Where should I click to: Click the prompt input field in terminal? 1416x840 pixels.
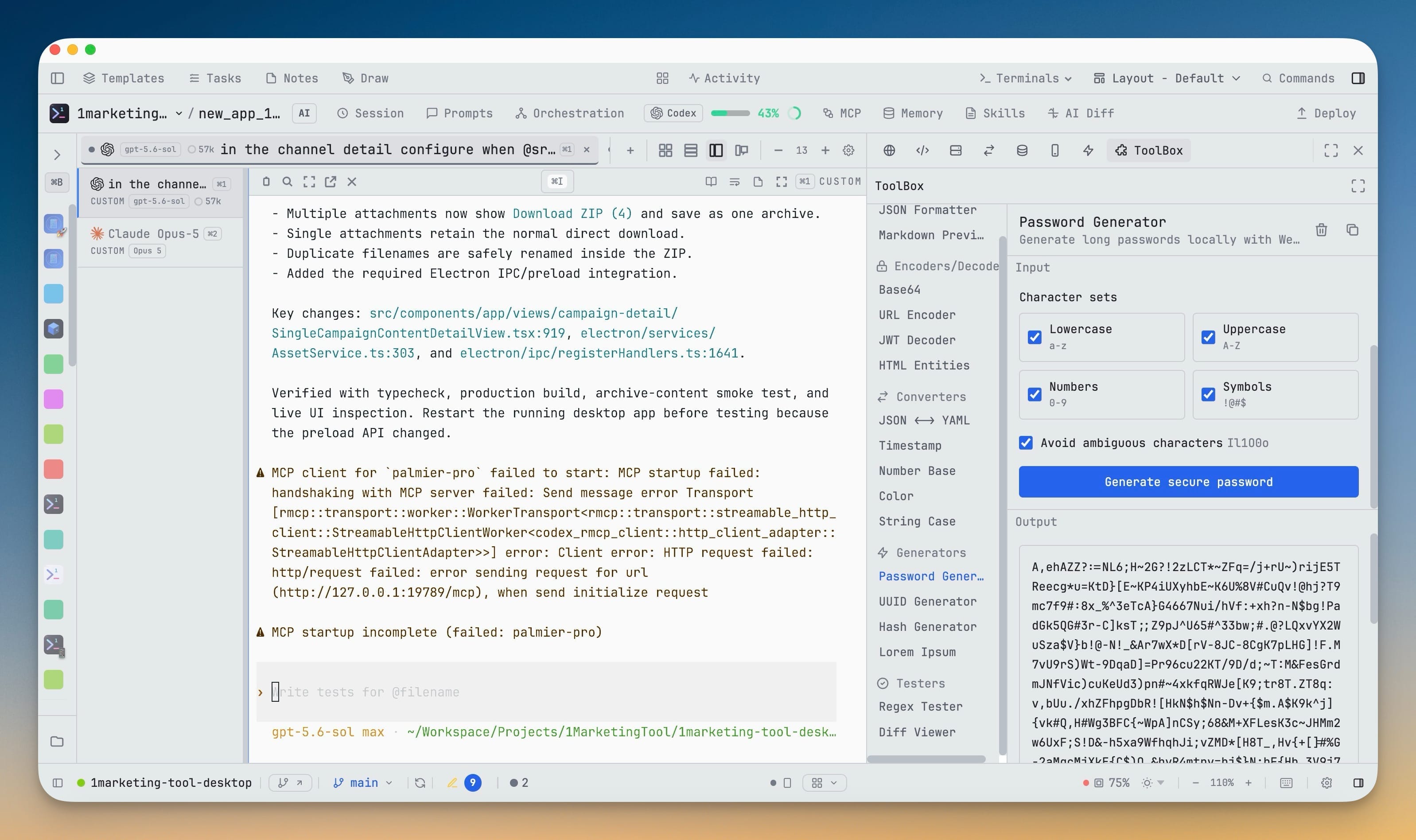tap(546, 692)
